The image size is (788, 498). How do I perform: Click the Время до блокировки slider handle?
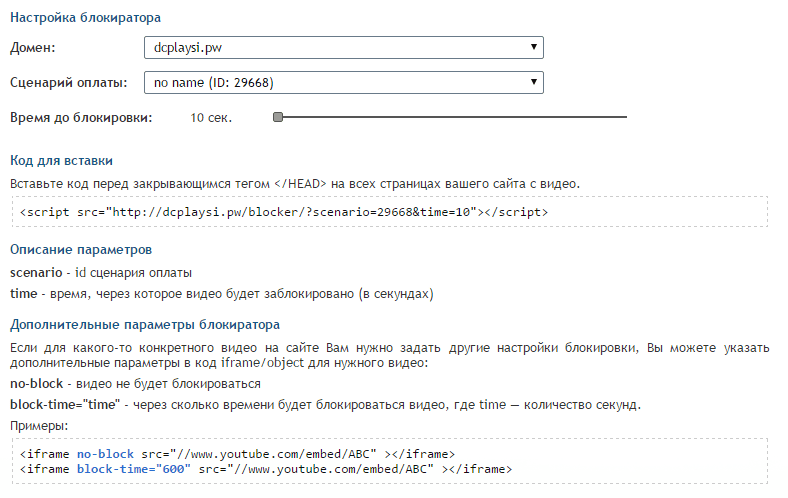click(x=278, y=117)
